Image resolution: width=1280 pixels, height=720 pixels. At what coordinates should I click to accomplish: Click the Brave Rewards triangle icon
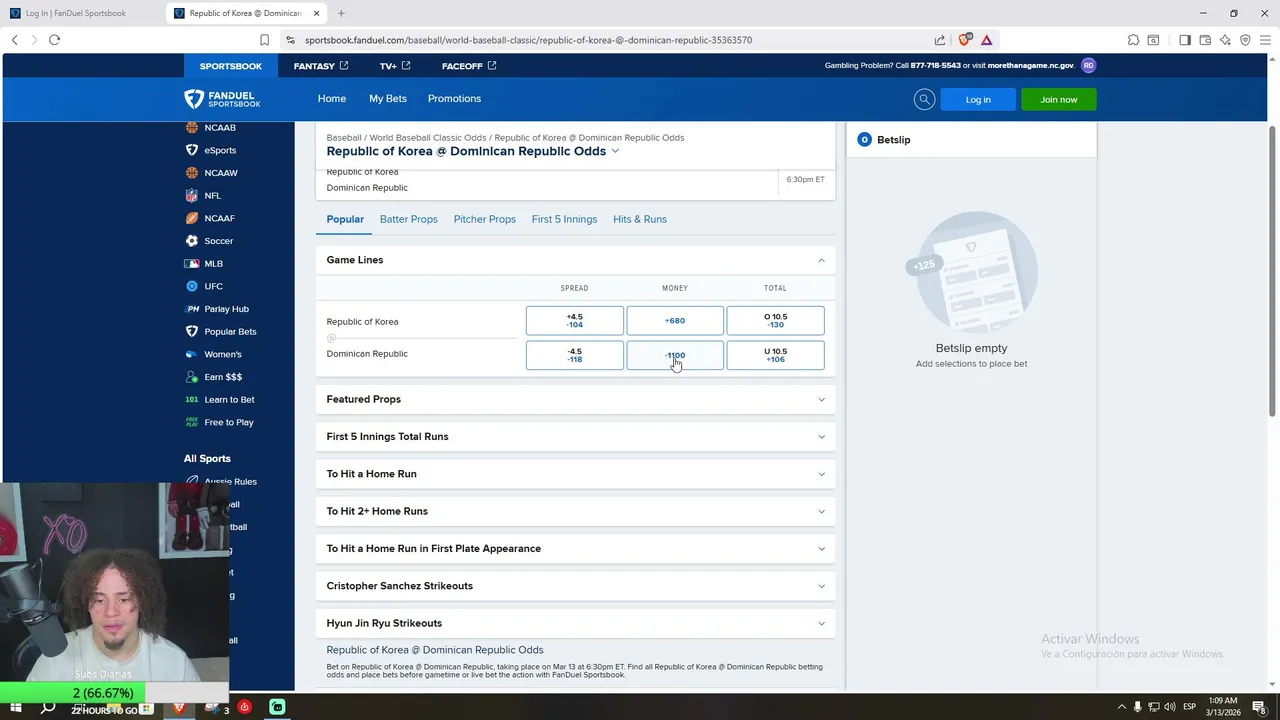click(986, 40)
